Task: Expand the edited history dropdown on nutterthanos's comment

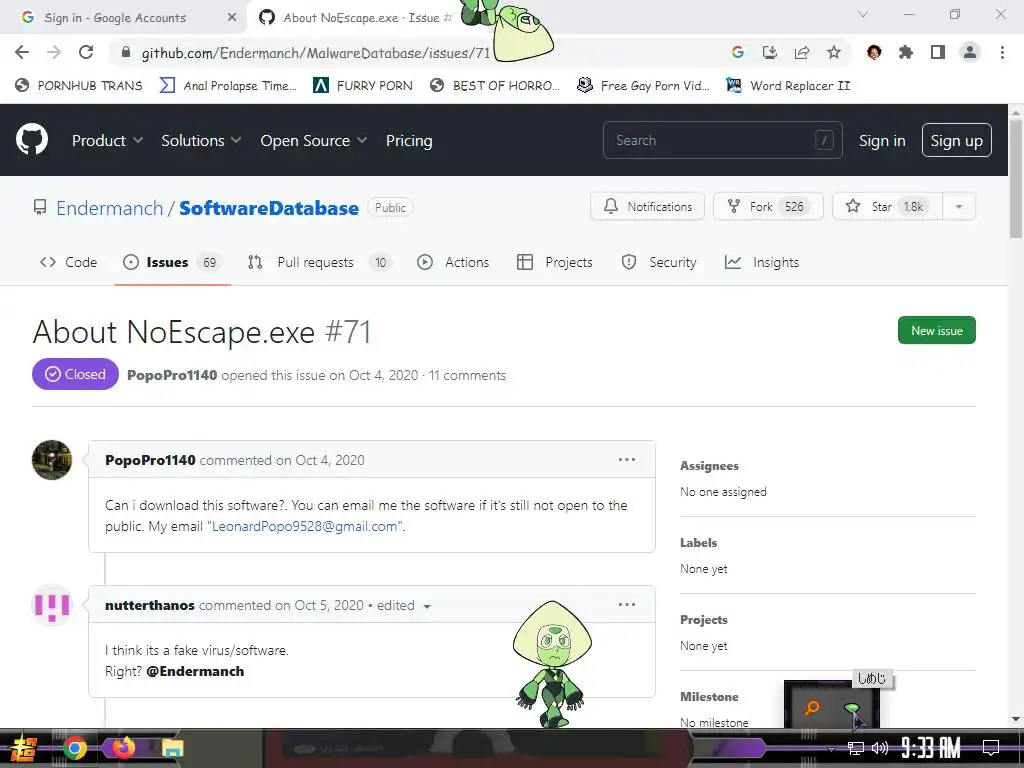Action: (427, 606)
